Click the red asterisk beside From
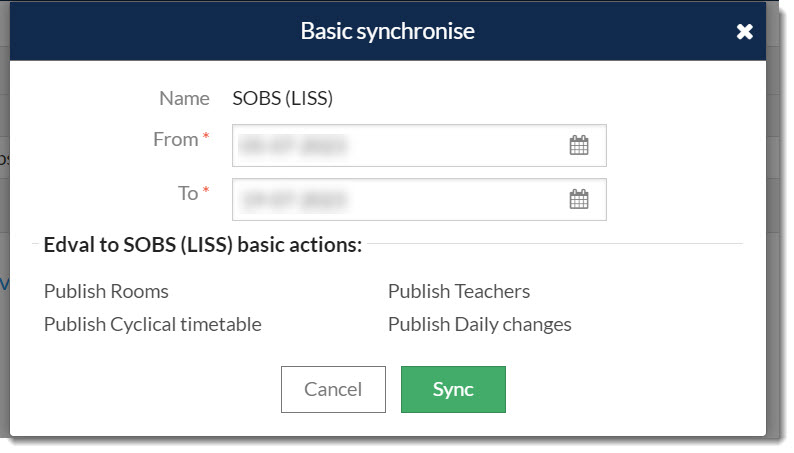The width and height of the screenshot is (794, 453). 206,136
